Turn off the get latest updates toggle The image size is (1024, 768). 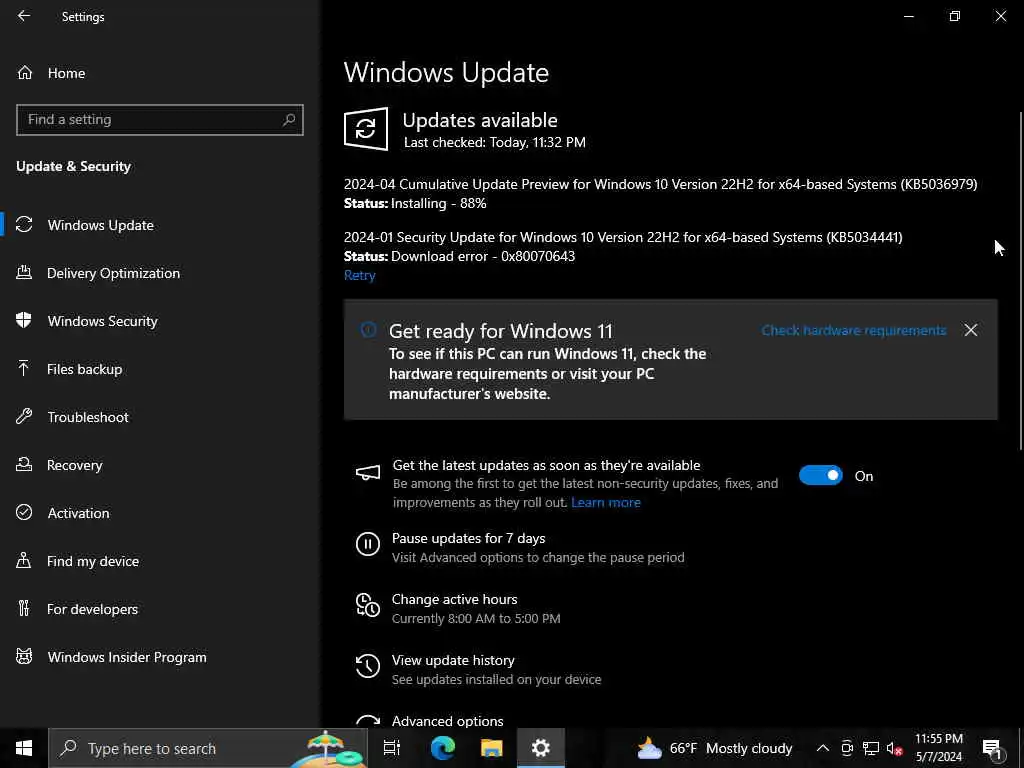821,475
